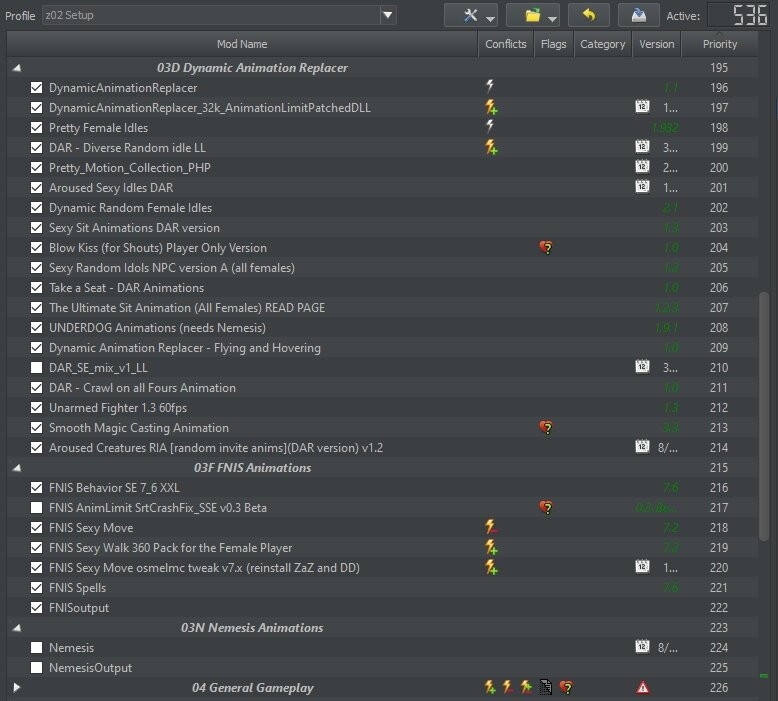Viewport: 778px width, 701px height.
Task: Disable the FNISoutput mod checkbox
Action: pyautogui.click(x=36, y=608)
